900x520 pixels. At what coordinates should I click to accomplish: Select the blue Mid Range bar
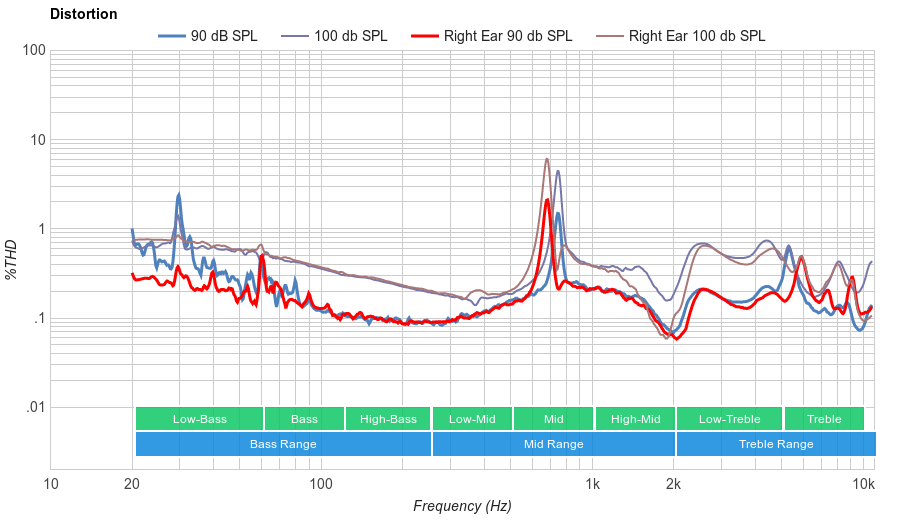553,444
